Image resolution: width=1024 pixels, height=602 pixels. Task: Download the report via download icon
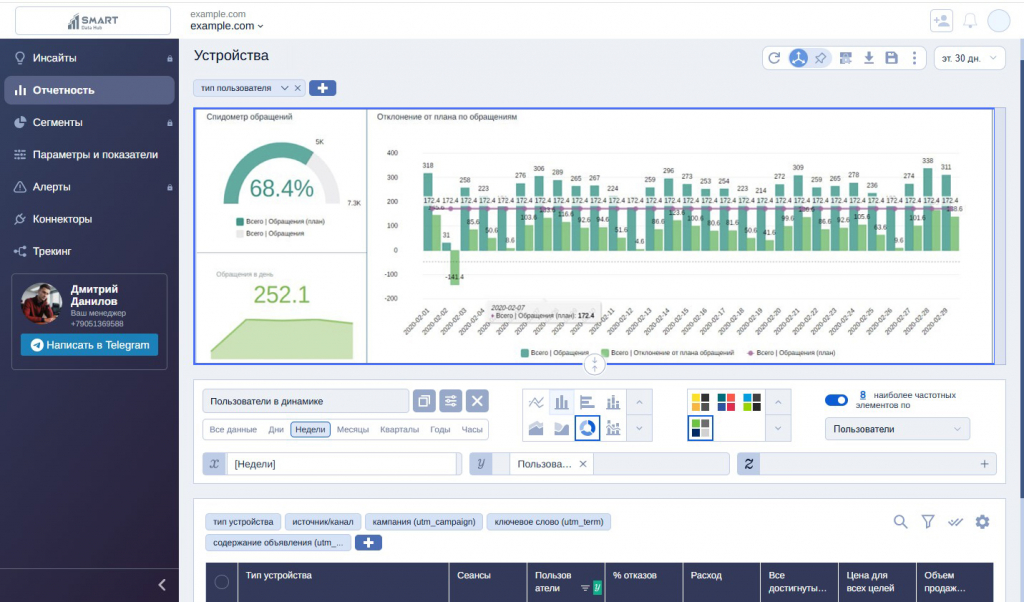pyautogui.click(x=869, y=58)
